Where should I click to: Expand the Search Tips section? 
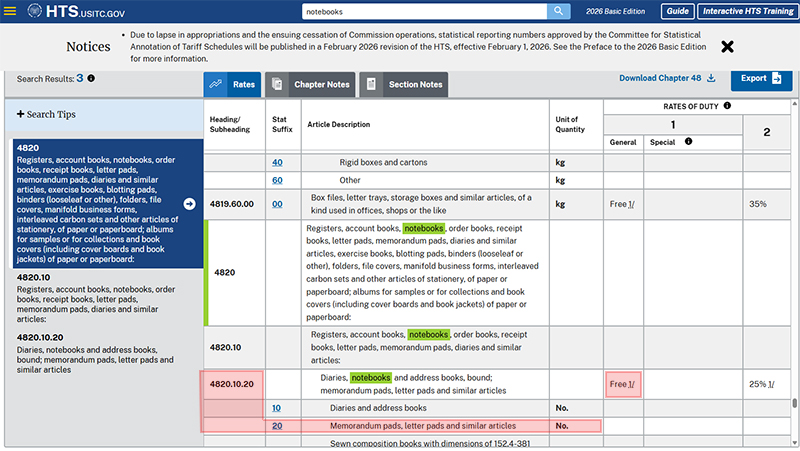(46, 114)
